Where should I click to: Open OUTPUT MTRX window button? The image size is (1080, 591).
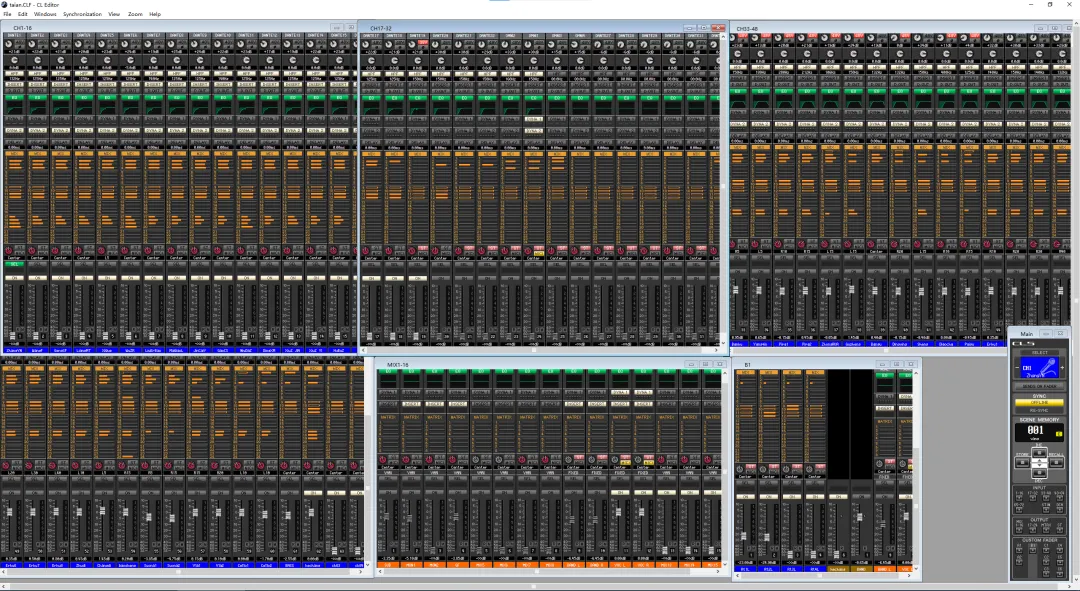click(1046, 530)
